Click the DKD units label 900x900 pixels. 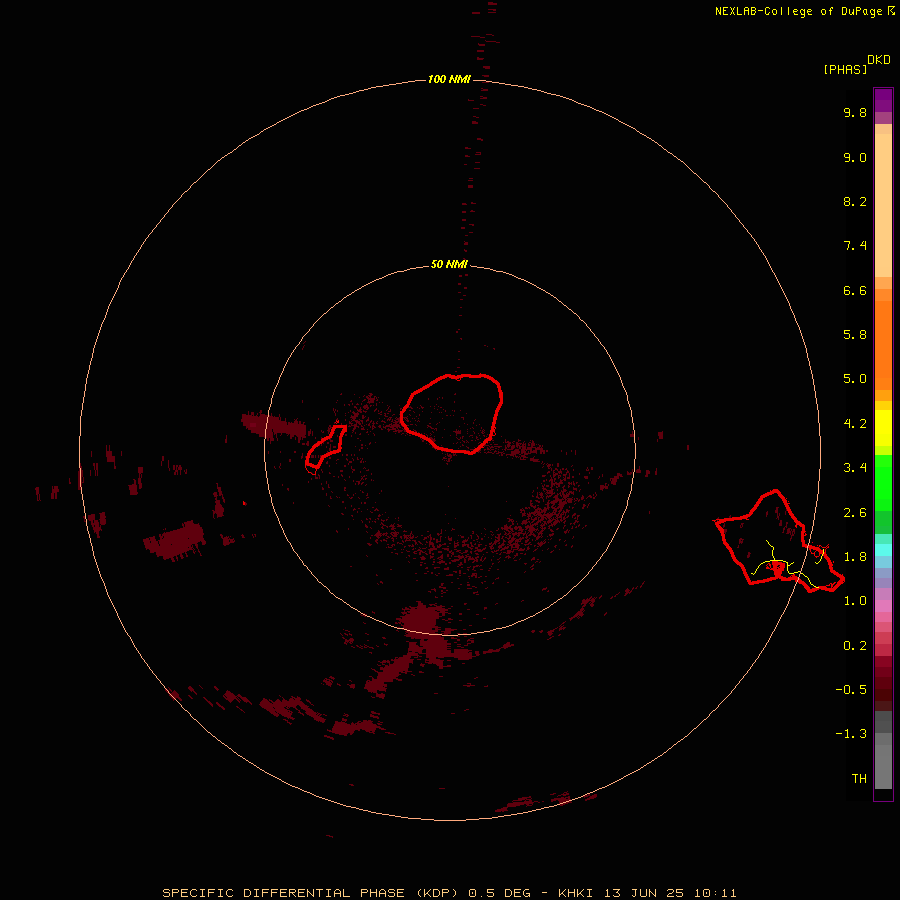879,60
